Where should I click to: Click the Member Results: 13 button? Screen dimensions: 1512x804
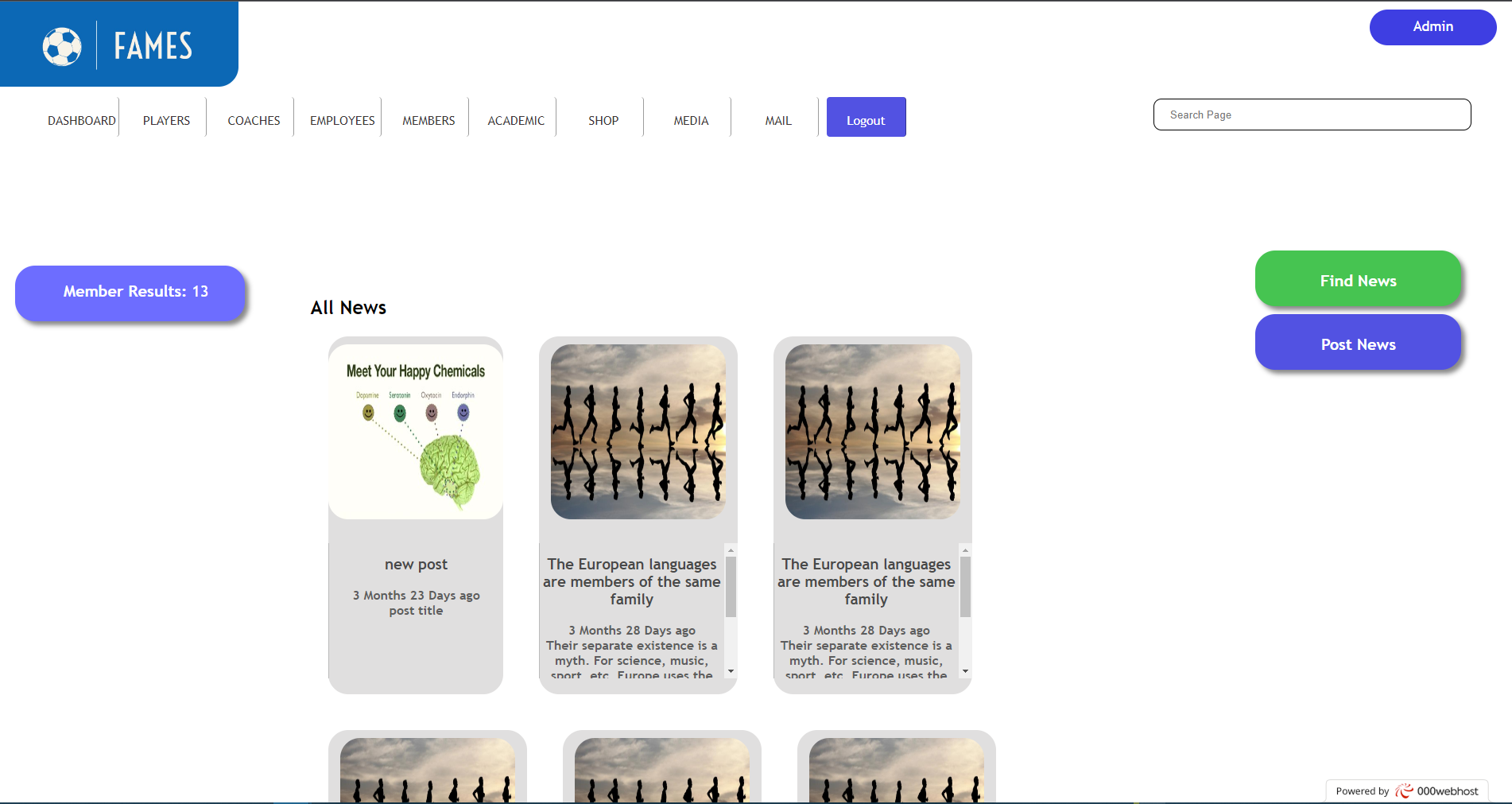(x=130, y=293)
